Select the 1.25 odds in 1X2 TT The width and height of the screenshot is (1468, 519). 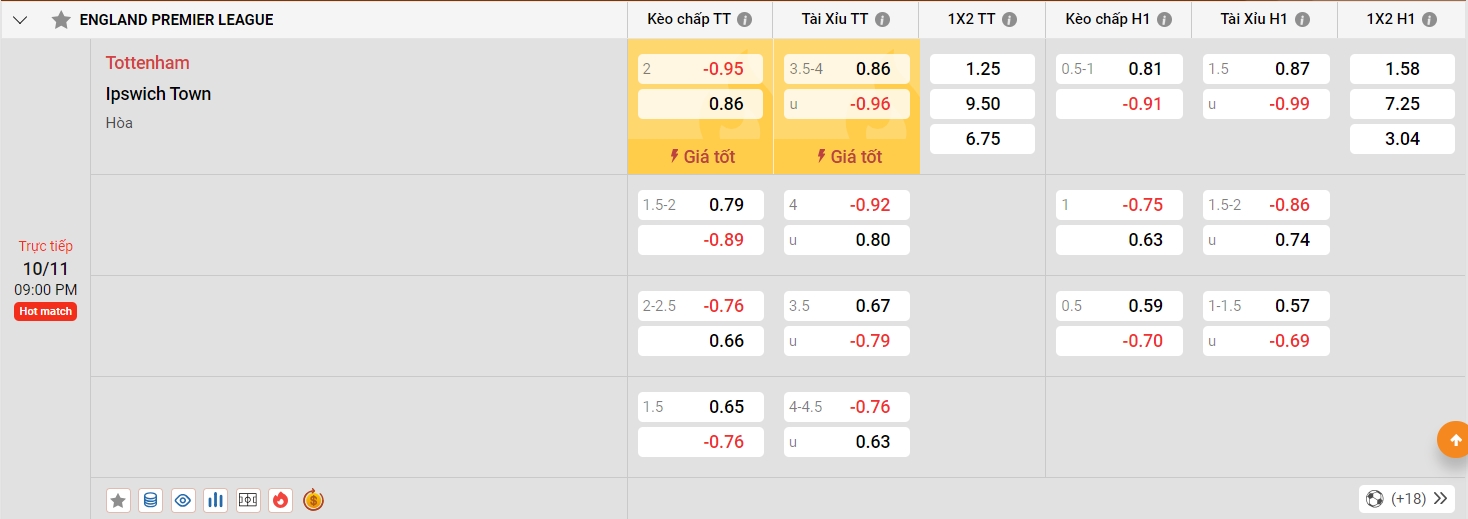pyautogui.click(x=982, y=69)
